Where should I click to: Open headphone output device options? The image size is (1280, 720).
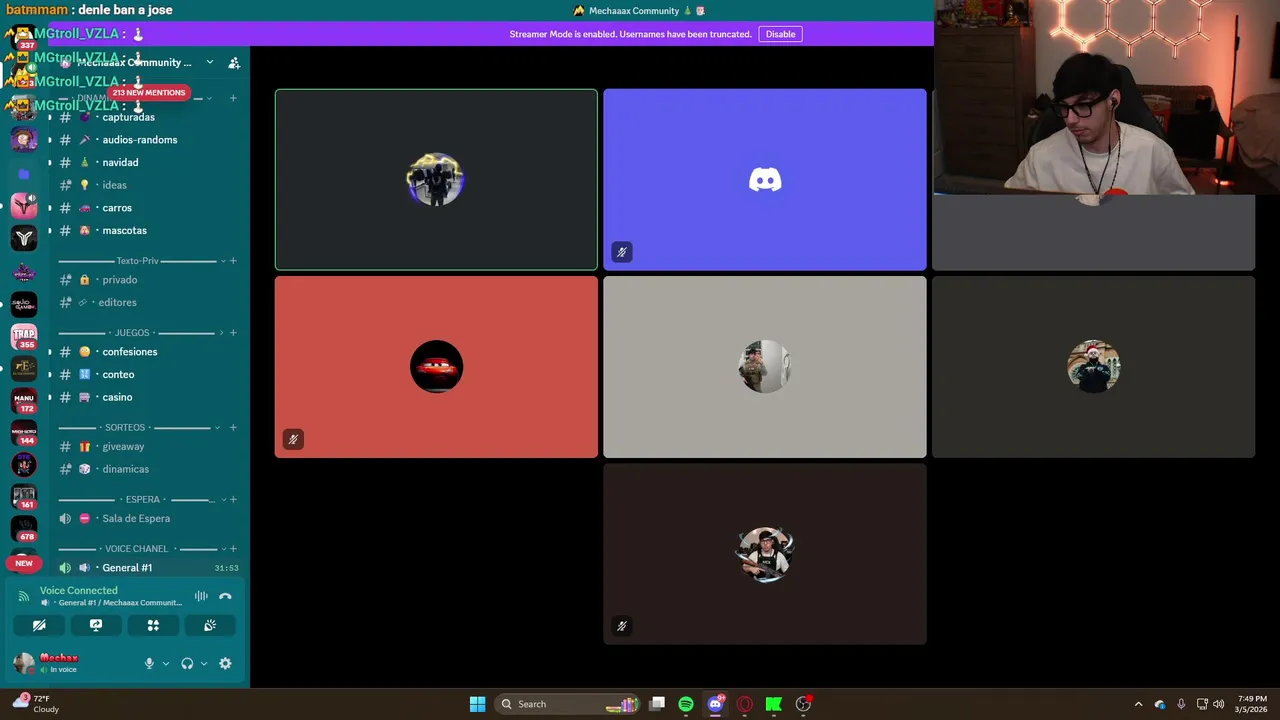204,663
